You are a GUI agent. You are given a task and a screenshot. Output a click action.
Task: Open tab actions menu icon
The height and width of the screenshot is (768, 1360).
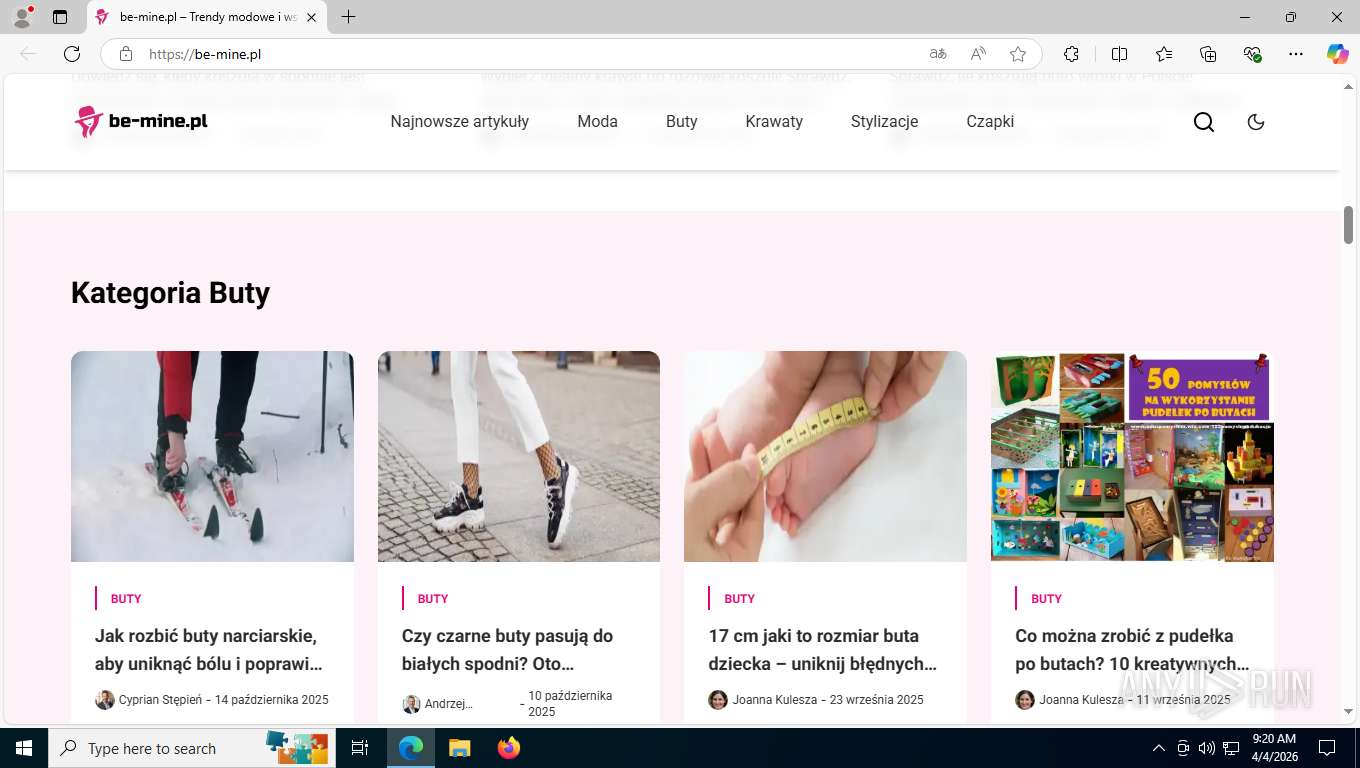(x=60, y=17)
